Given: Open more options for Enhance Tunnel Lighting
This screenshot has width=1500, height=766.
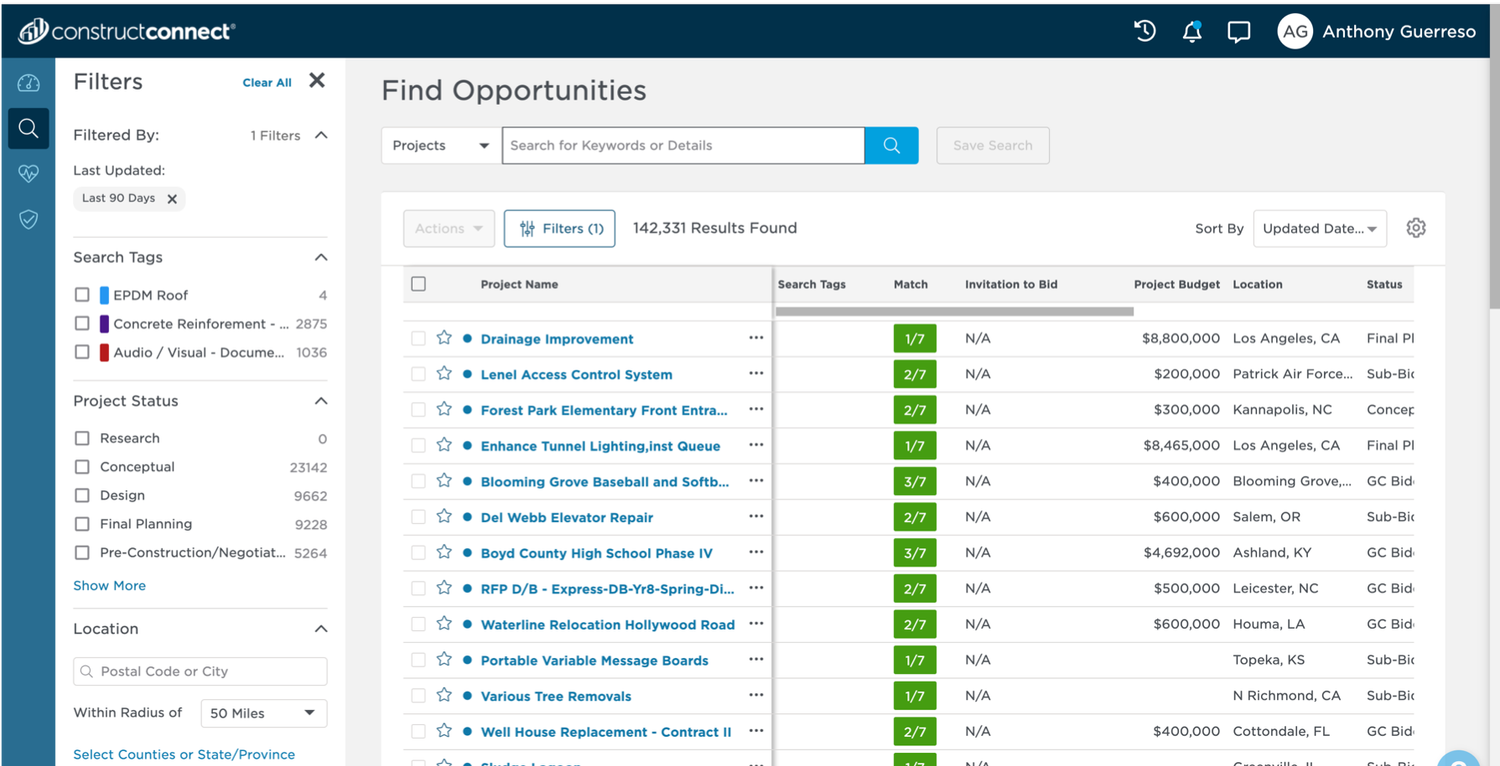Looking at the screenshot, I should click(756, 445).
